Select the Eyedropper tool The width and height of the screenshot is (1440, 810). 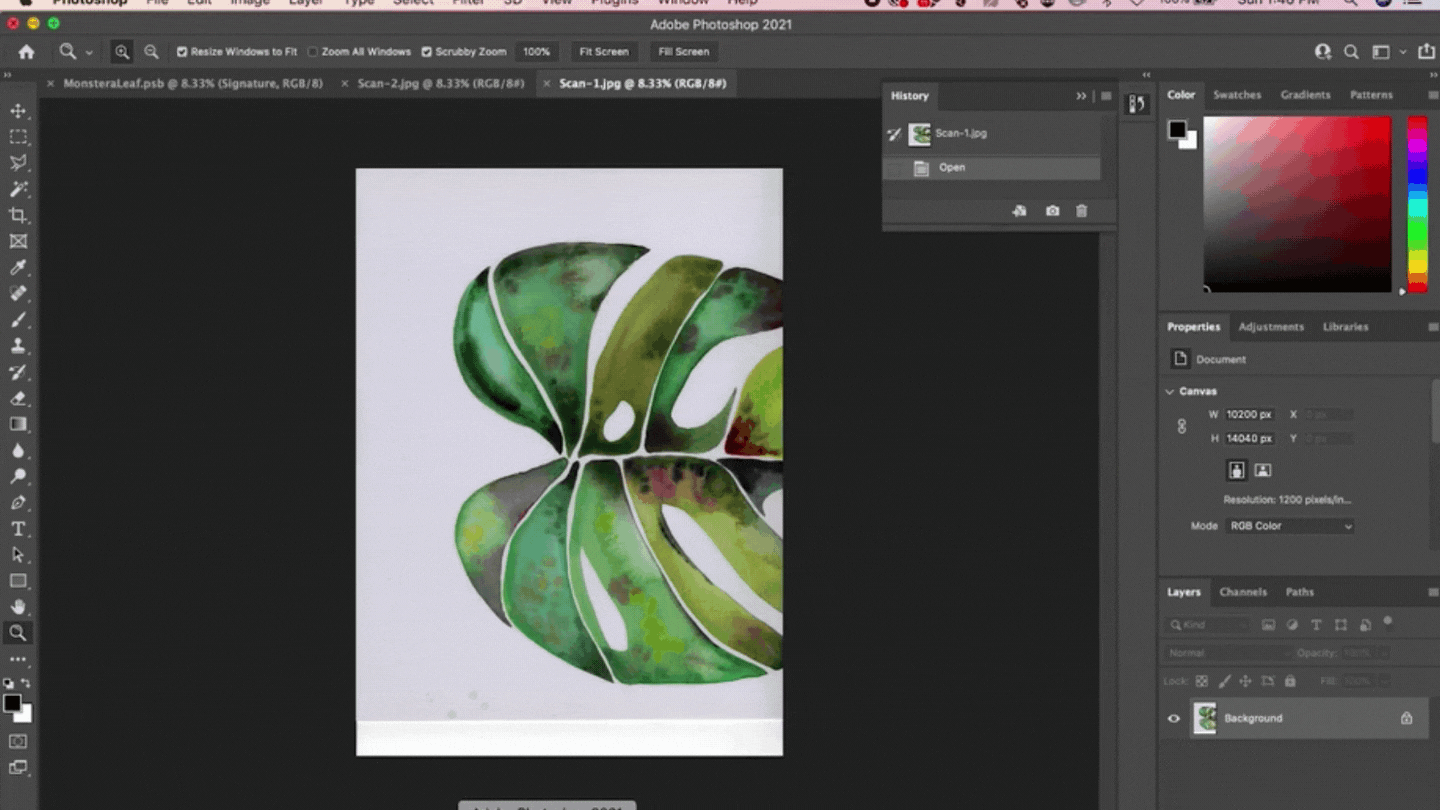click(x=18, y=267)
